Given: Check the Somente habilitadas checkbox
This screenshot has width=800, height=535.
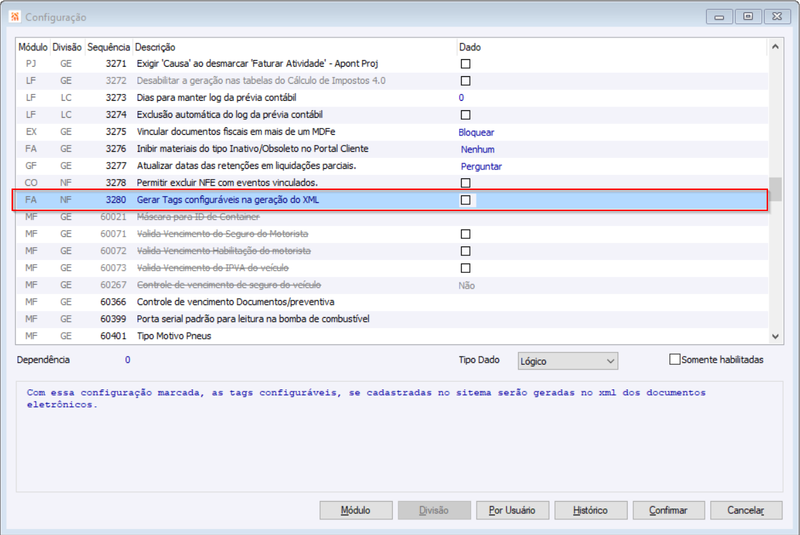Looking at the screenshot, I should [674, 360].
